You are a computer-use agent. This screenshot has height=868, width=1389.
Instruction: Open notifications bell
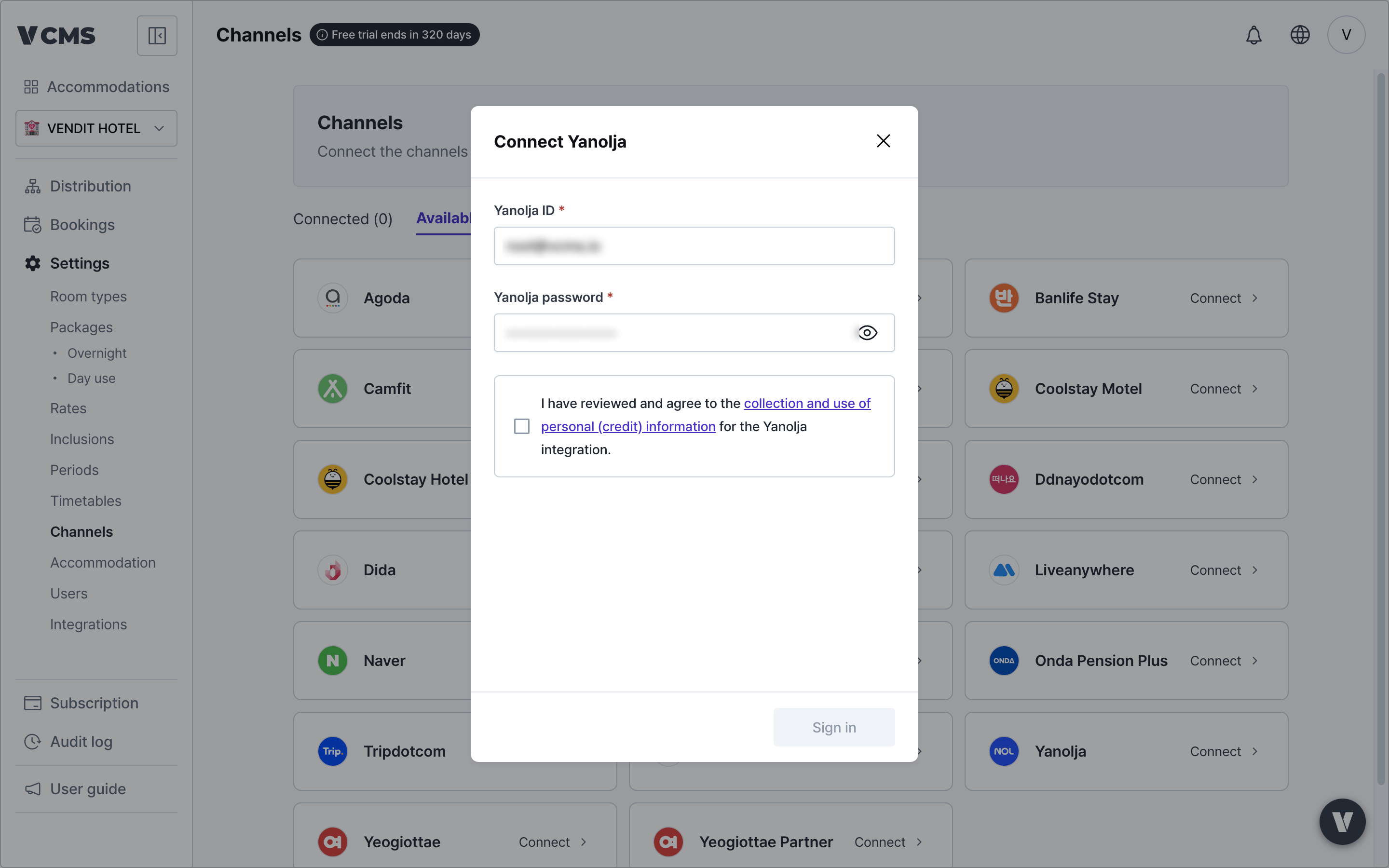point(1253,35)
